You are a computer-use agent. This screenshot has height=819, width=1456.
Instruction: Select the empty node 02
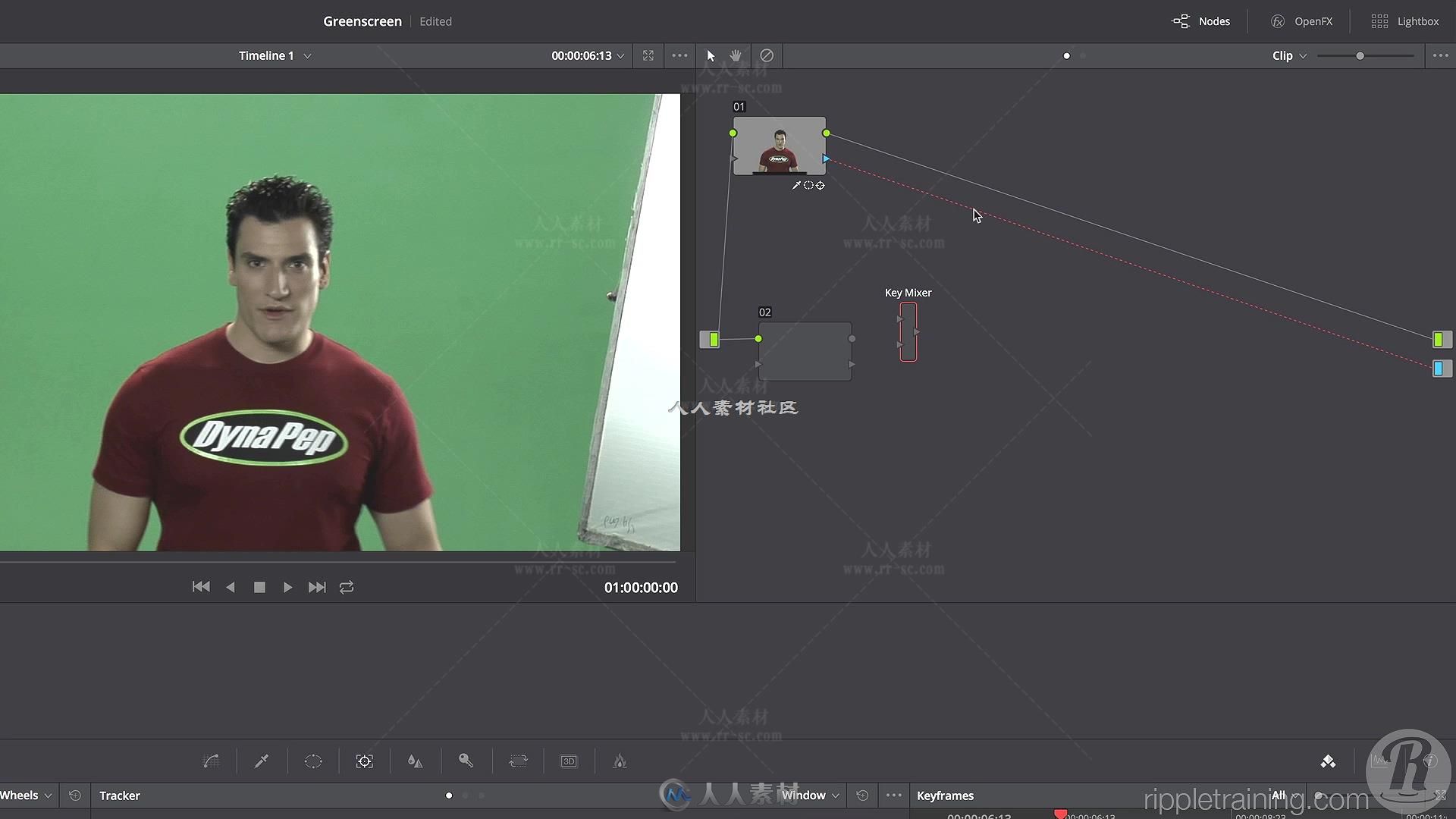[x=805, y=351]
